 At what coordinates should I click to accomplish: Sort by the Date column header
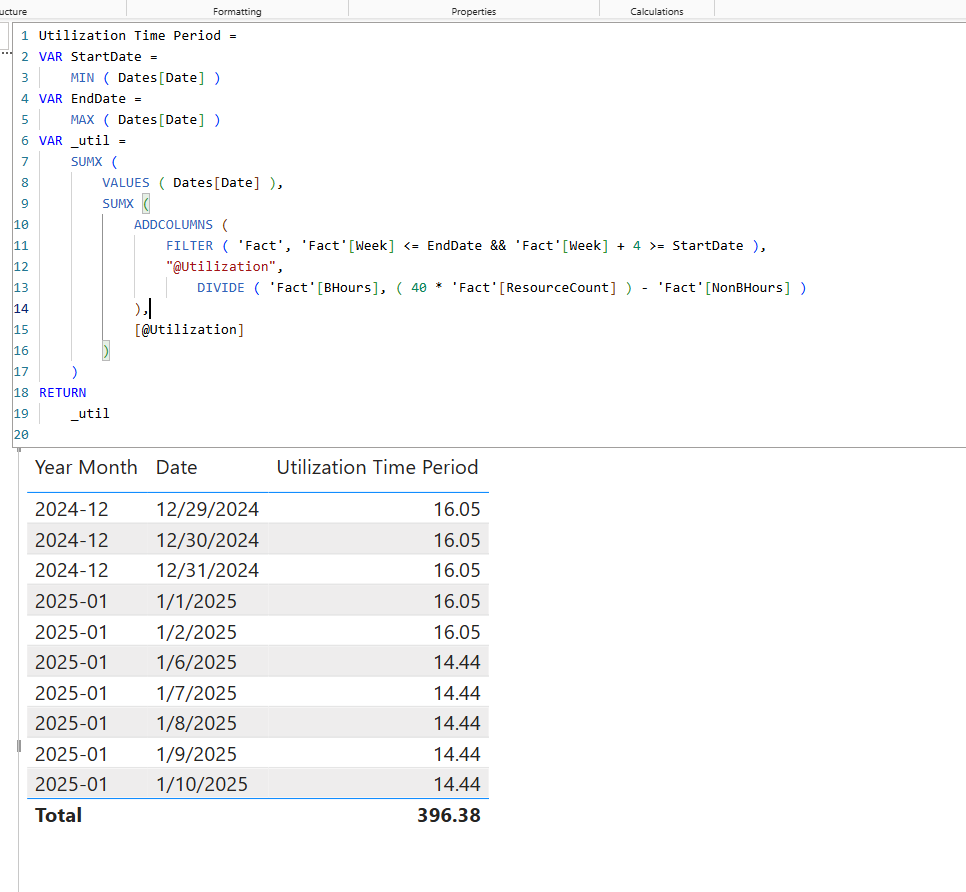point(177,468)
